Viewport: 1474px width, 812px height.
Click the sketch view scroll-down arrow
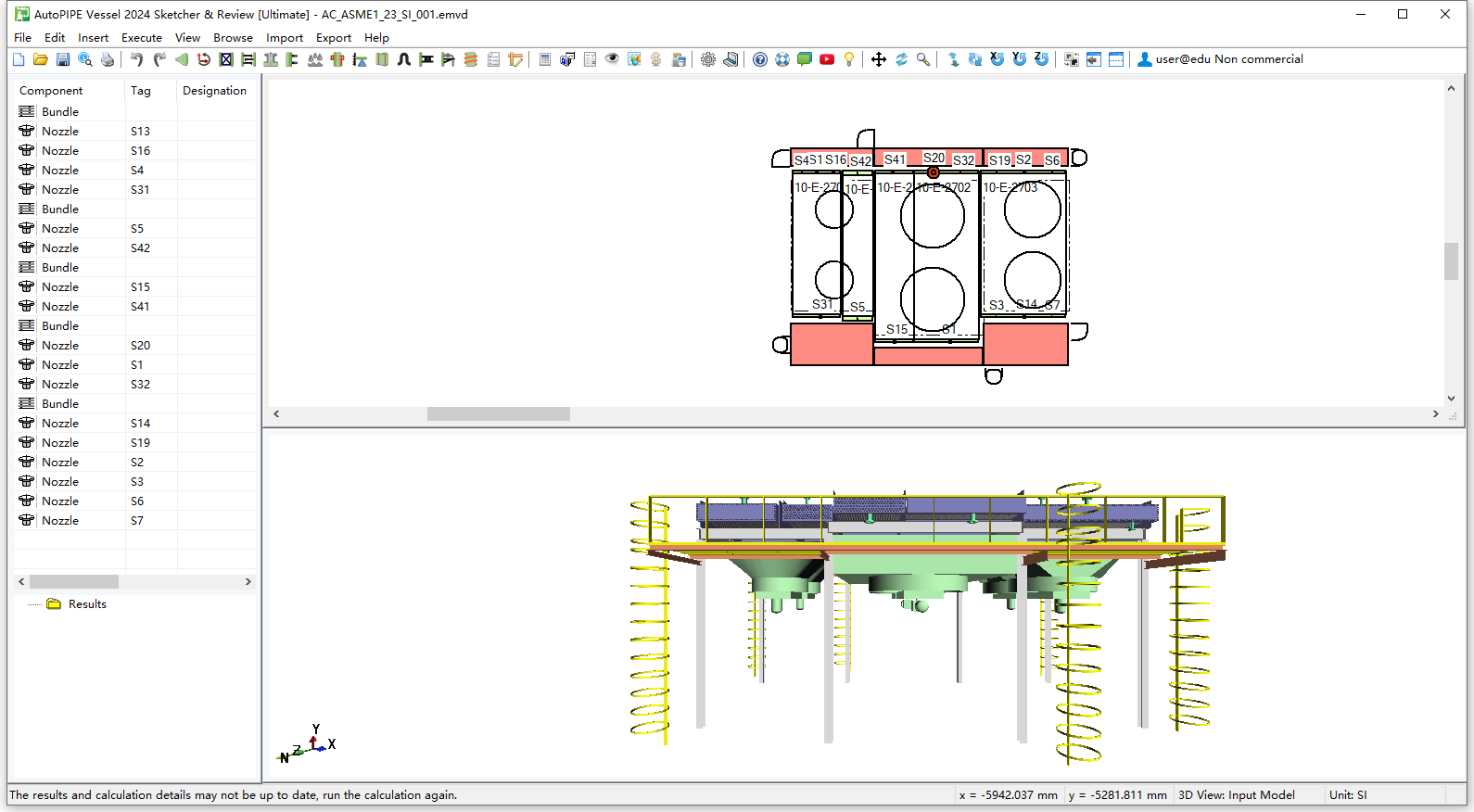[1451, 398]
